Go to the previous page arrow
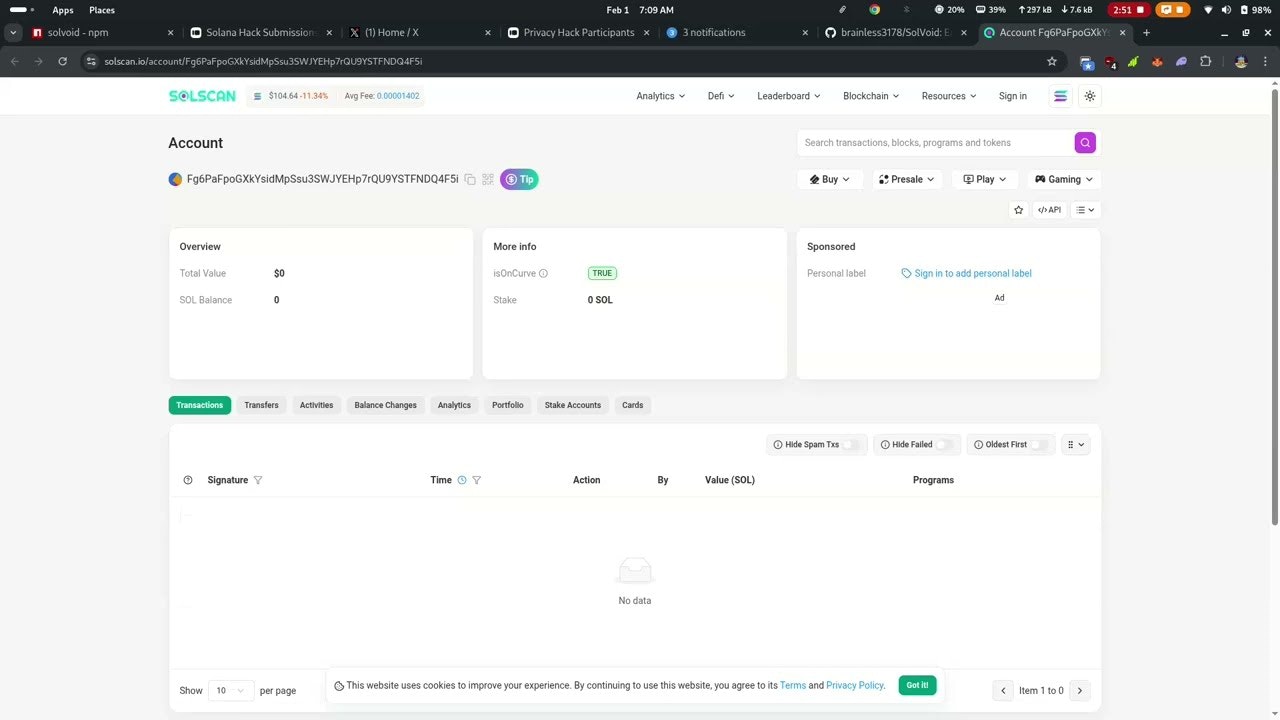This screenshot has width=1280, height=720. 1003,691
